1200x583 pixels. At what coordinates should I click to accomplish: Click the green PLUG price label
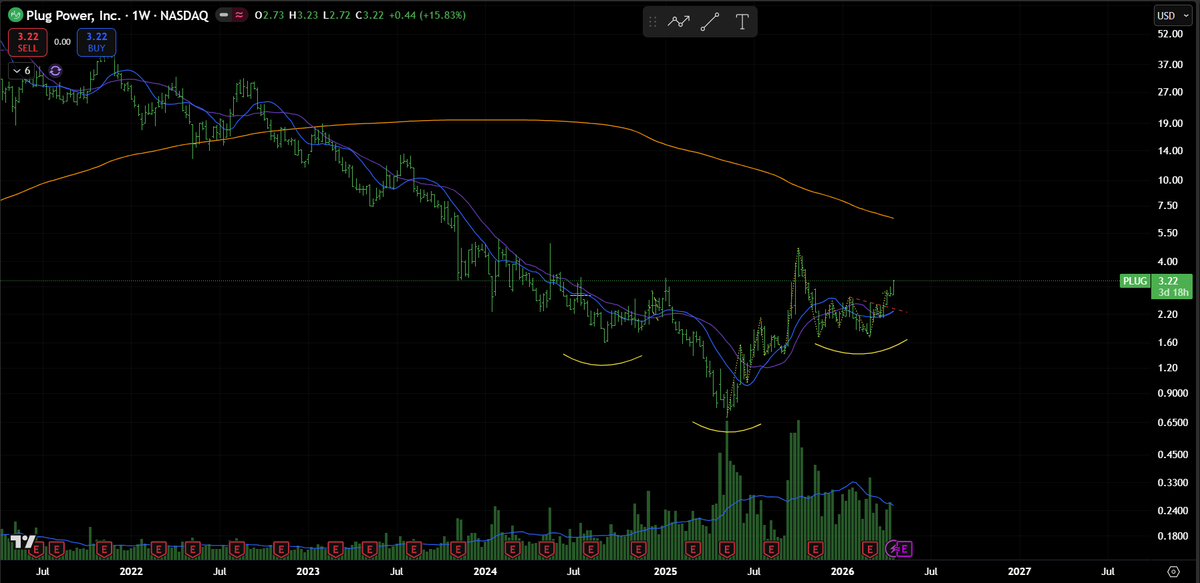click(1134, 281)
